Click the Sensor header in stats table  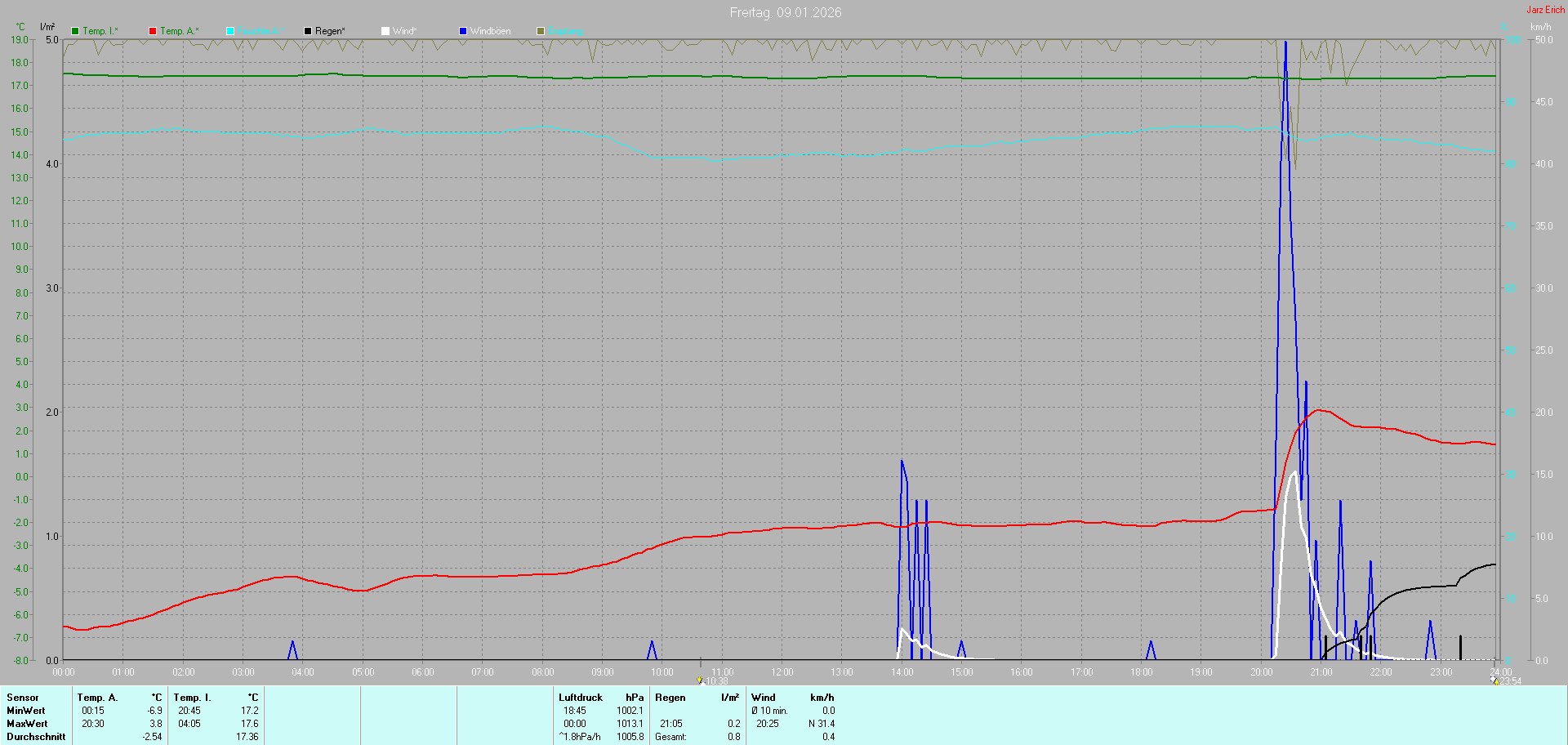[23, 698]
